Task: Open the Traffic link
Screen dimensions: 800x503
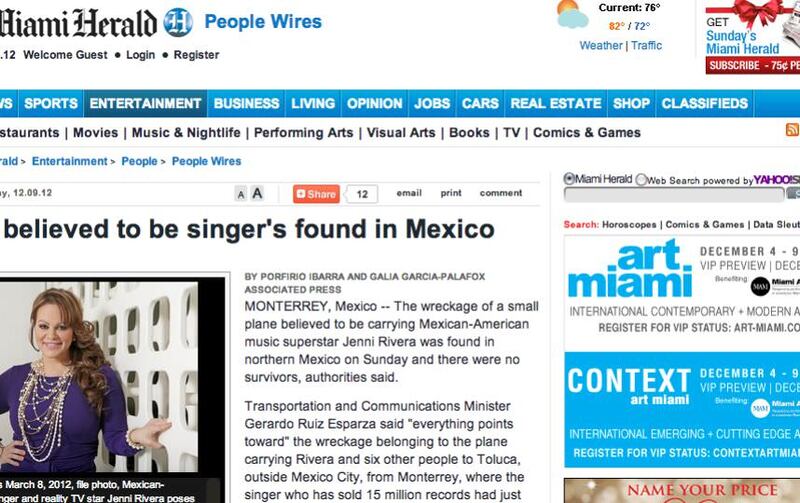Action: [x=646, y=45]
